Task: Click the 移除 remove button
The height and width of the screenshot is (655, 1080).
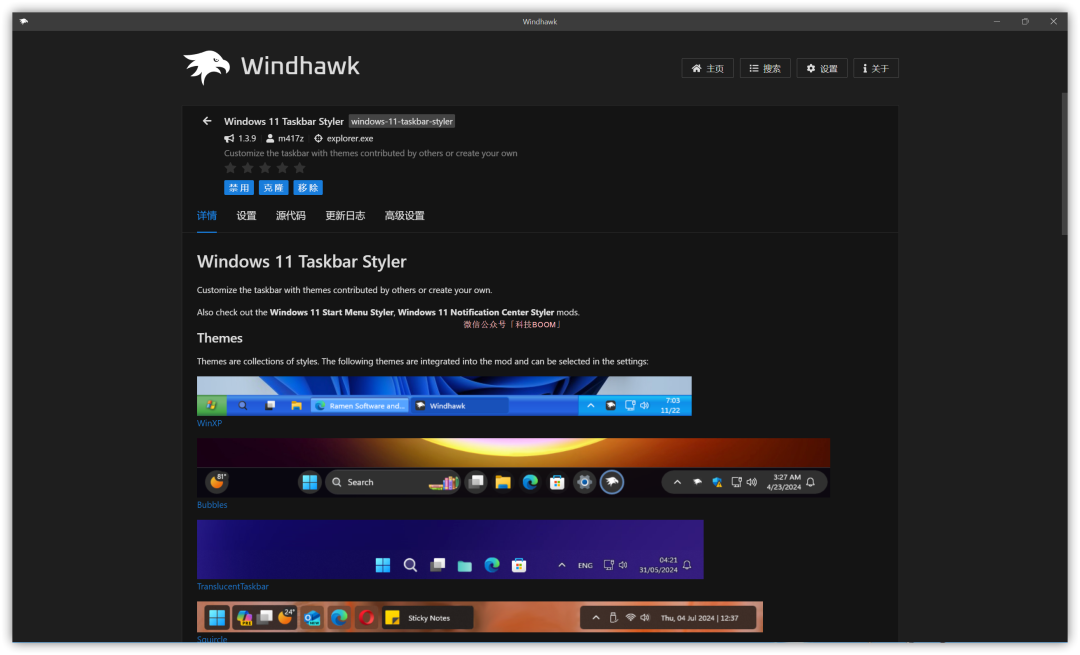Action: click(x=308, y=187)
